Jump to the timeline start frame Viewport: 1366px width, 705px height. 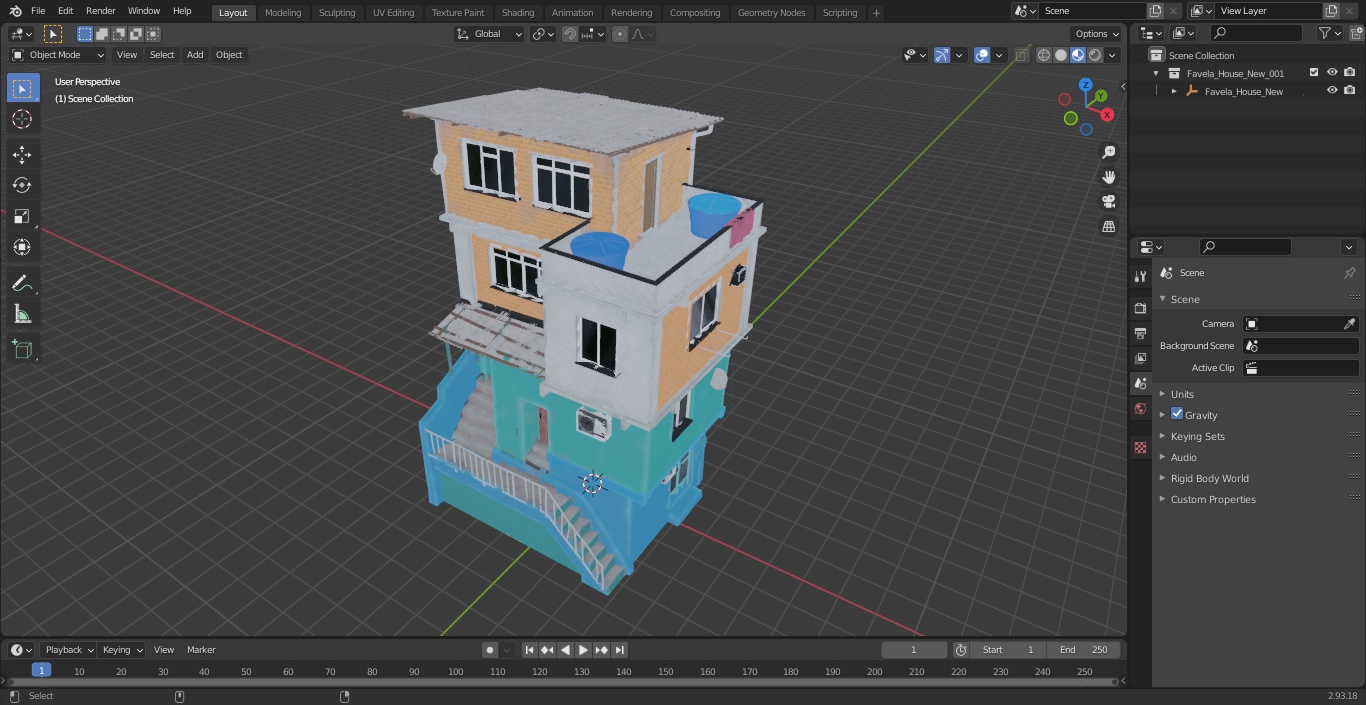coord(529,650)
